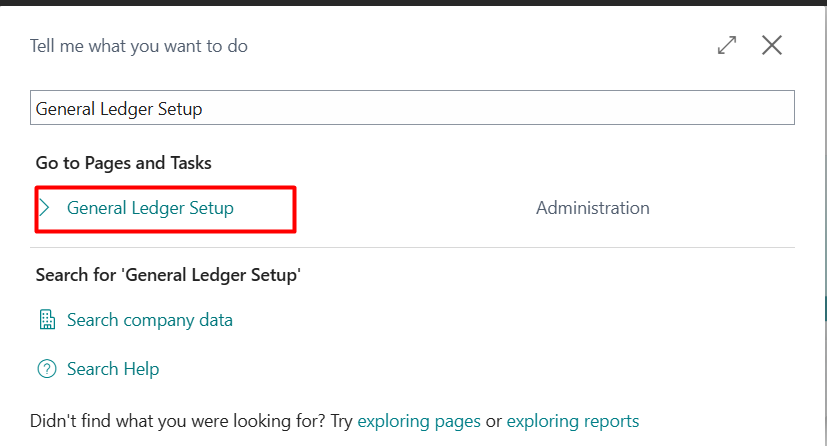Click the word 'Try' before exploring pages
The width and height of the screenshot is (827, 446).
(340, 421)
